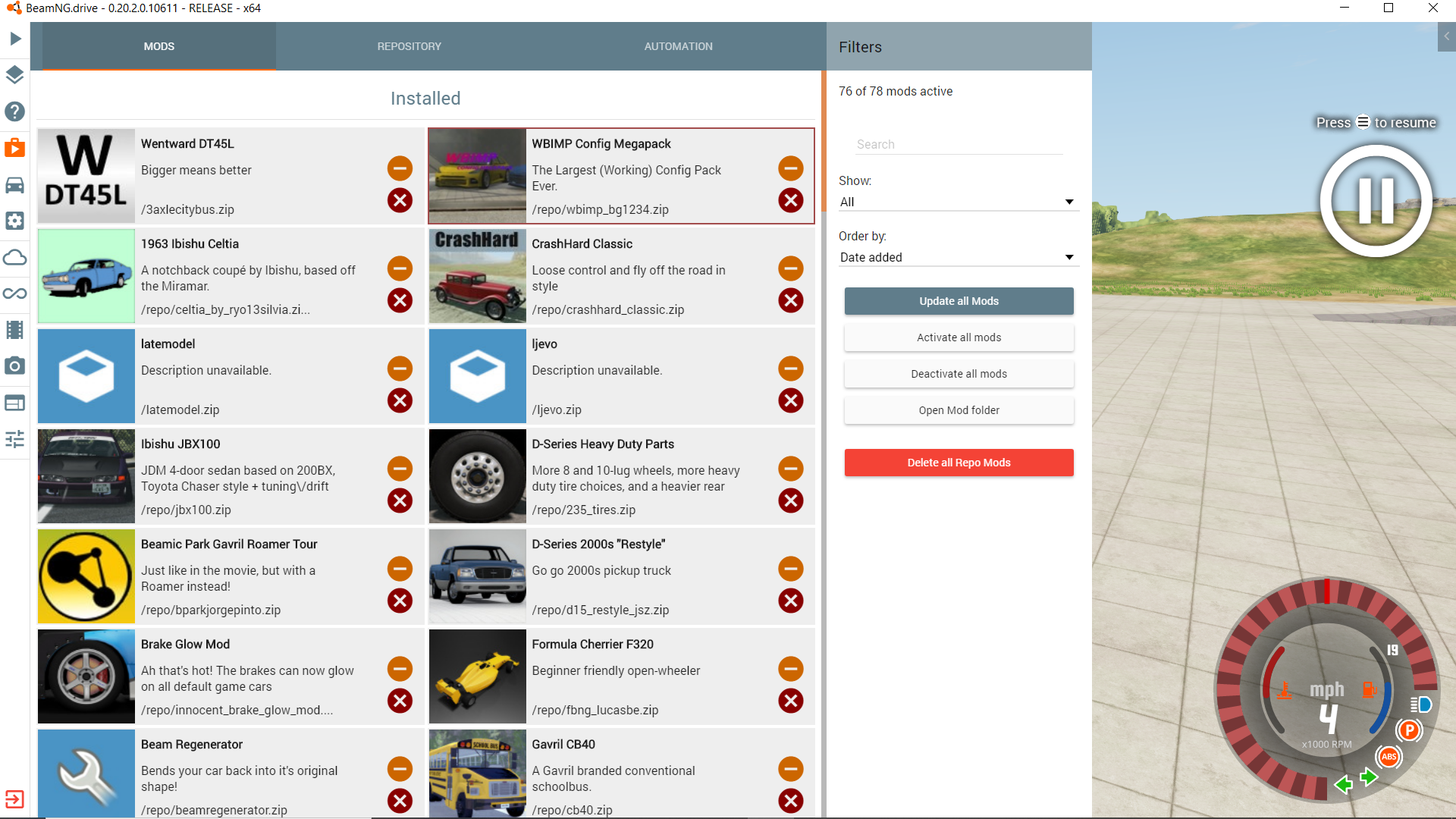Screen dimensions: 1456x819
Task: Click the exit icon at the sidebar bottom
Action: click(x=15, y=799)
